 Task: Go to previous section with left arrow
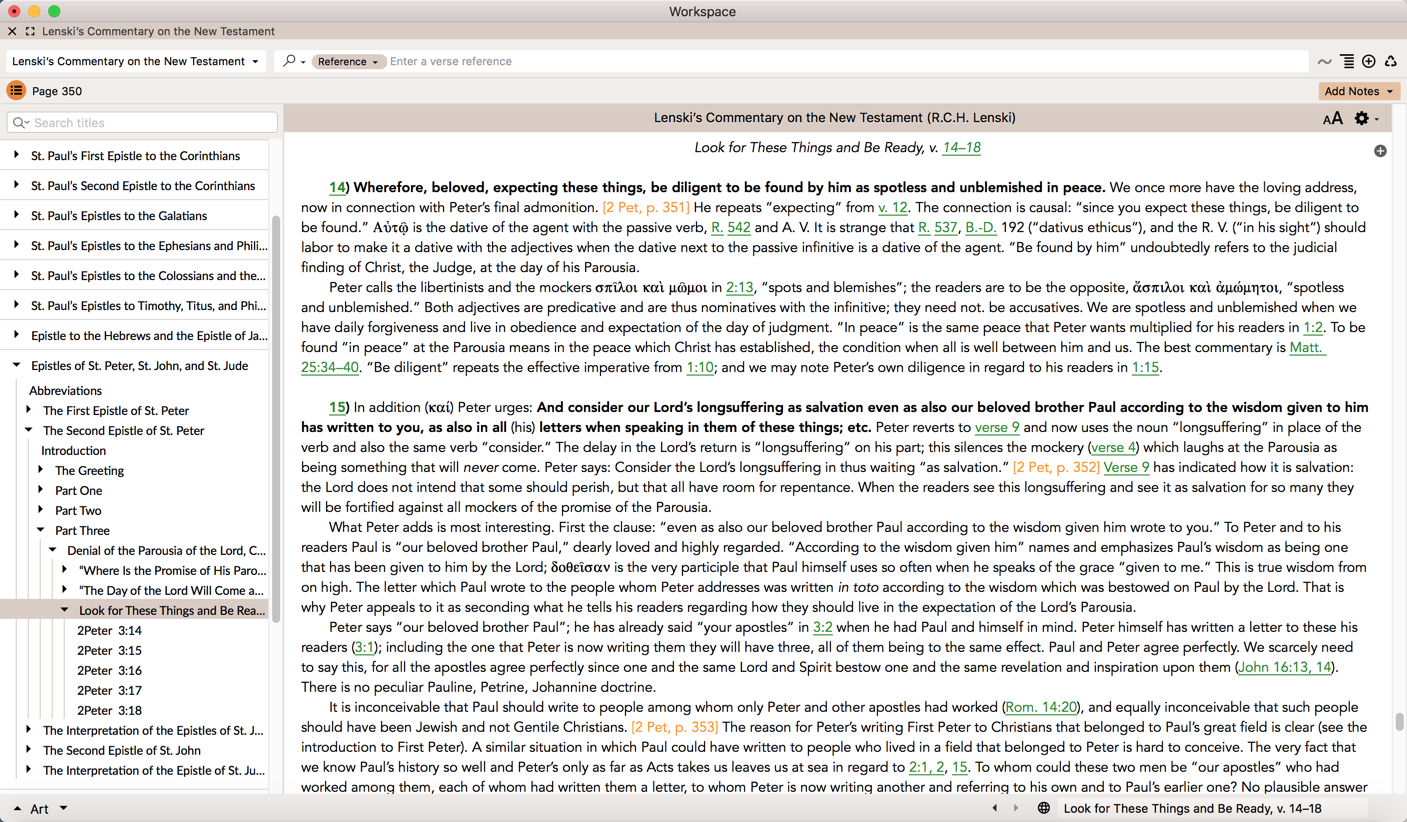tap(994, 808)
